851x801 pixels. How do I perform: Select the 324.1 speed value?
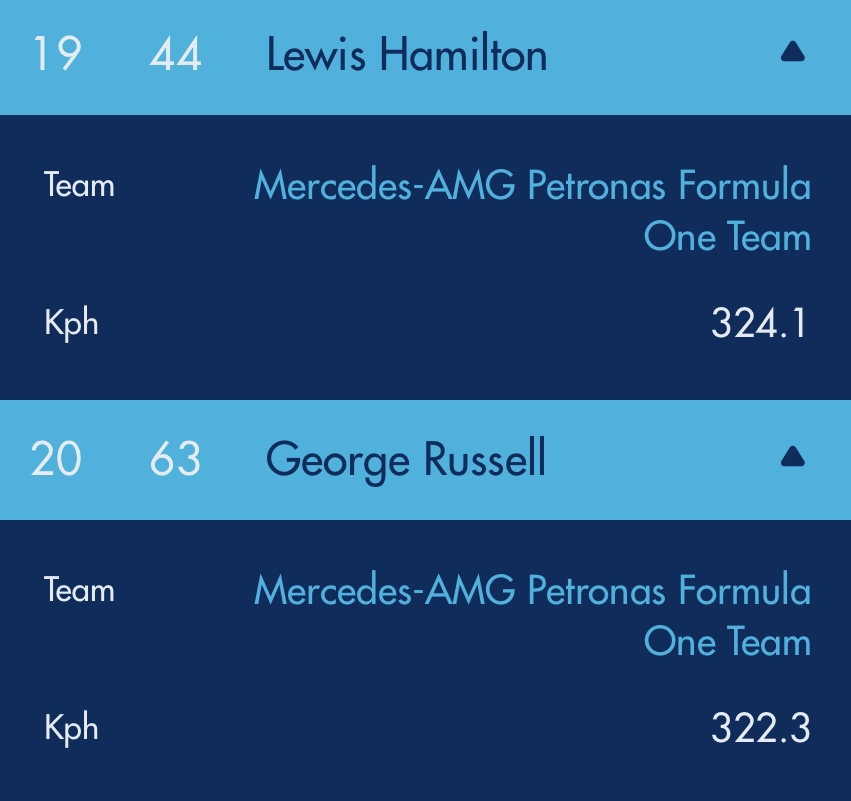point(759,324)
